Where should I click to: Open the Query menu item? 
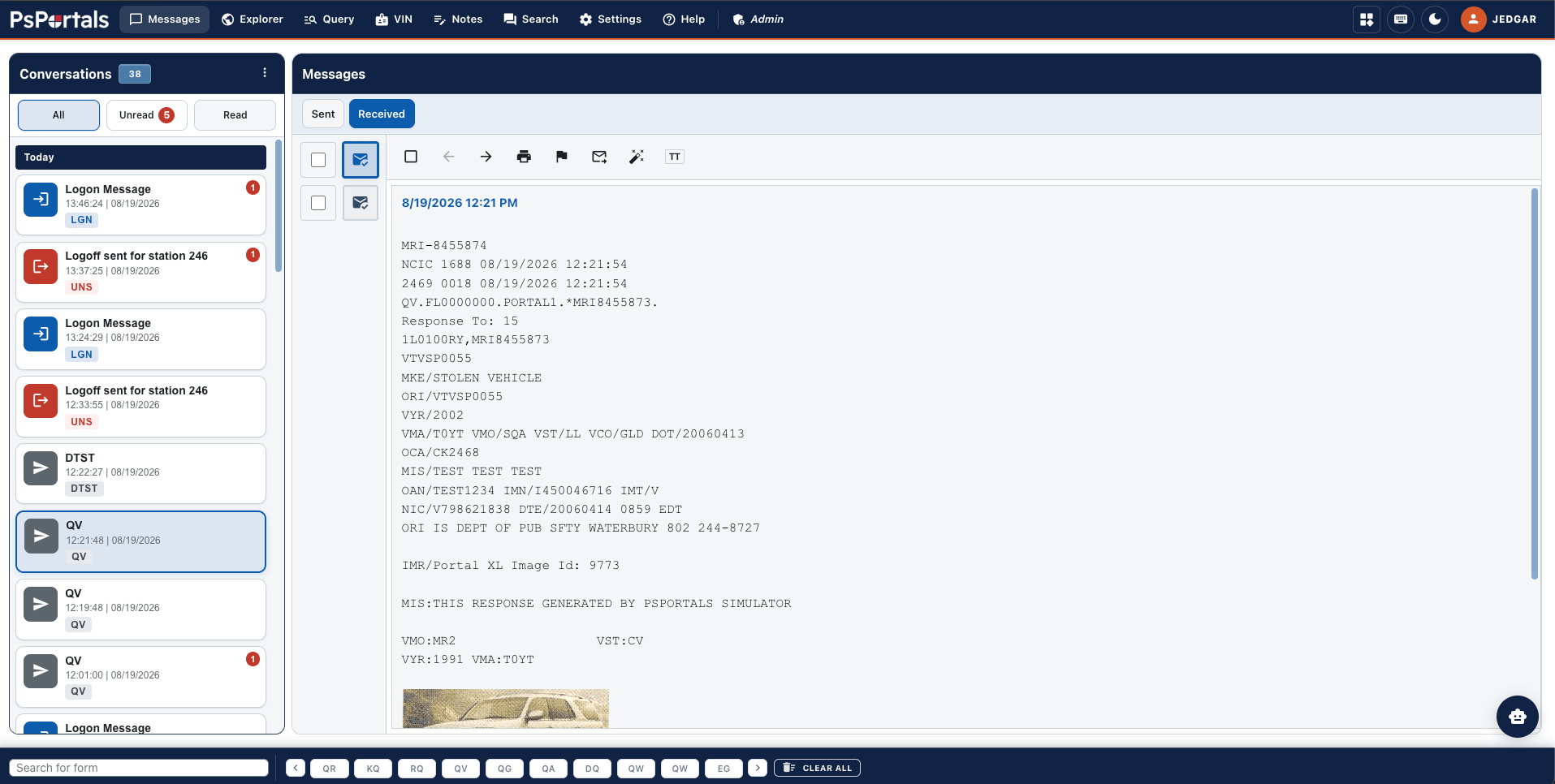point(329,19)
